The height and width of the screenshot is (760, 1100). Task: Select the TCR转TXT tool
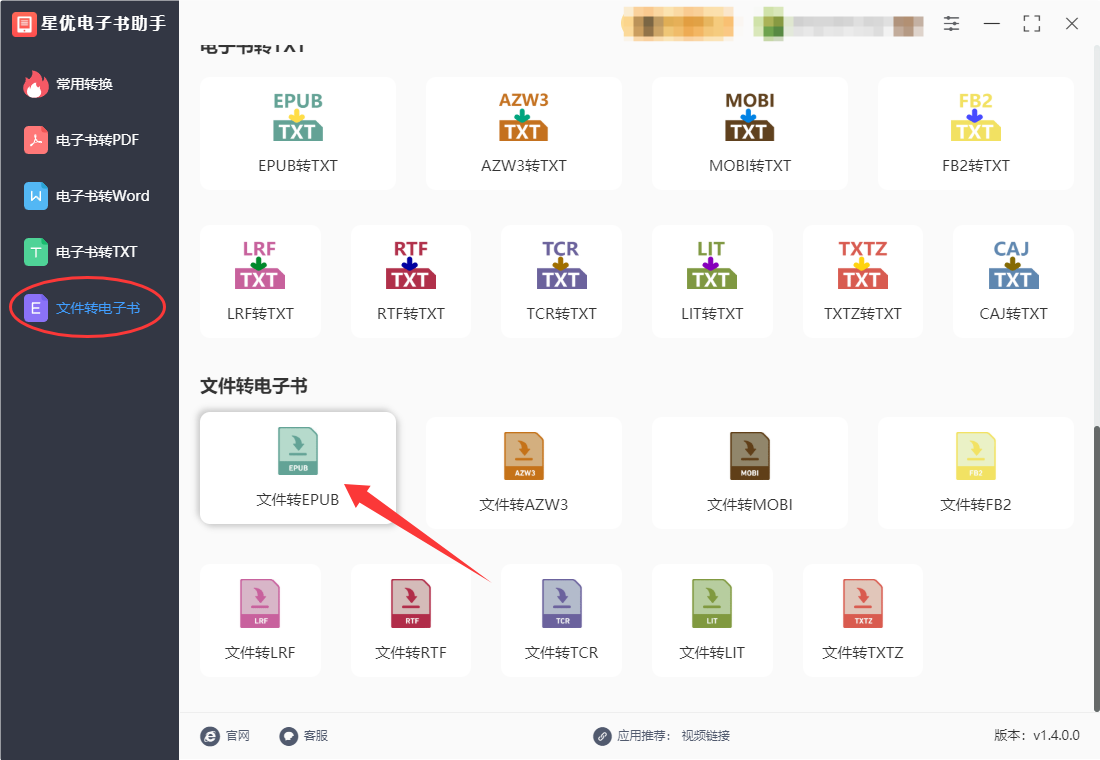pyautogui.click(x=561, y=281)
